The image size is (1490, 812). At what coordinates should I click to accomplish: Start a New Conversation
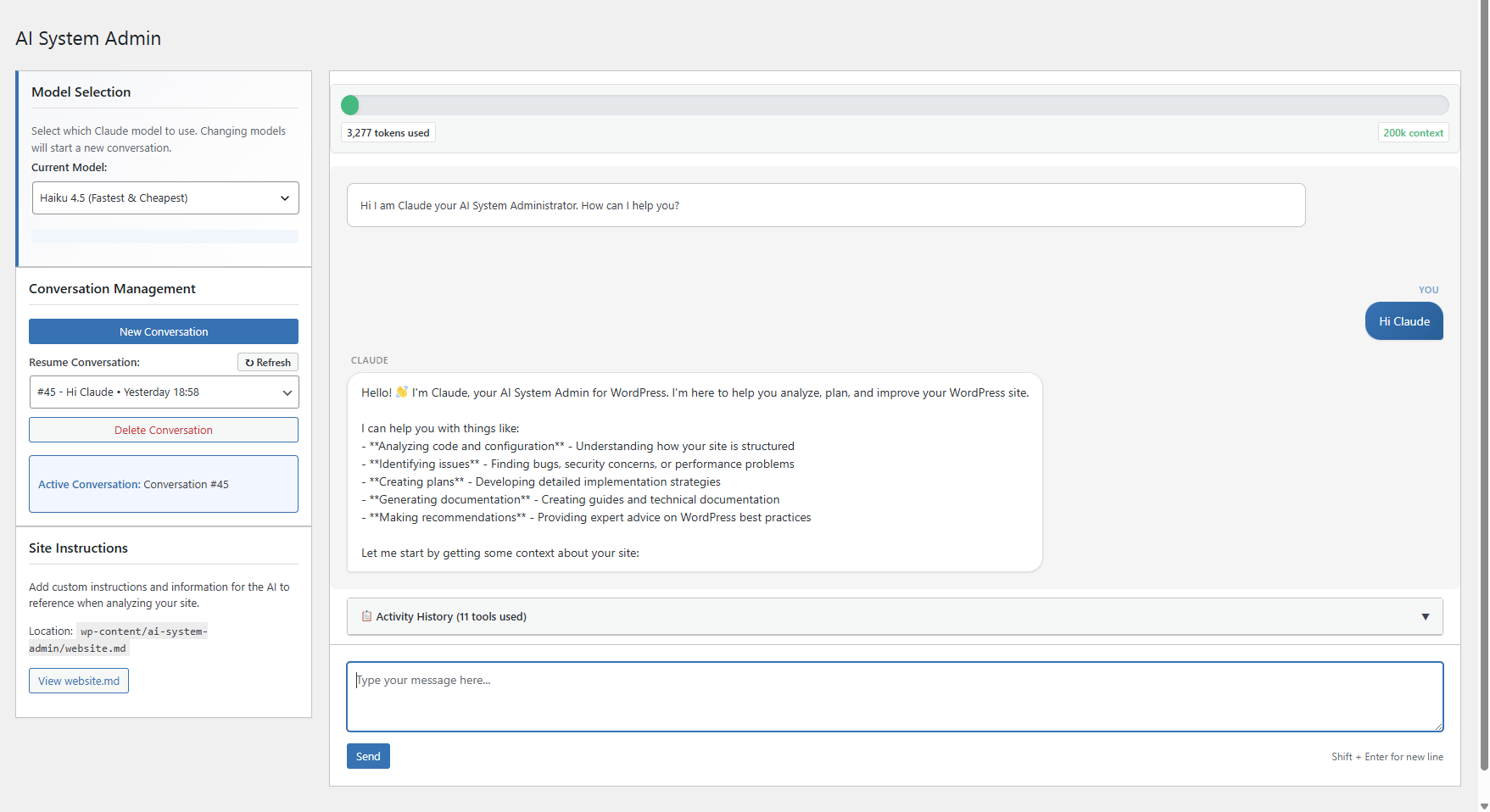[x=164, y=331]
